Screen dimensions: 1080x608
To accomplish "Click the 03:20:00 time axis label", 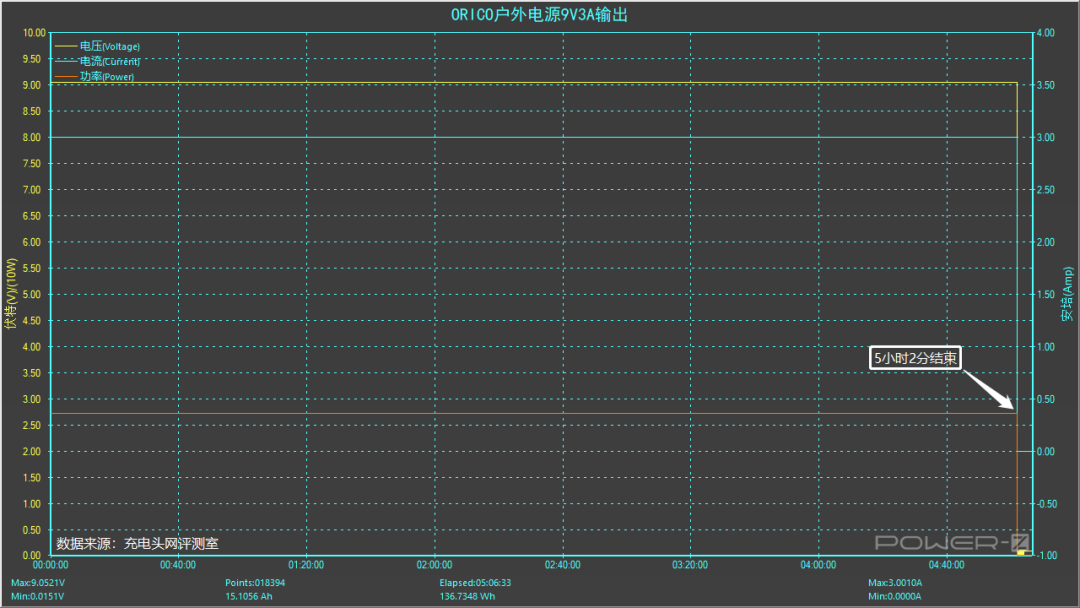I will [x=689, y=565].
